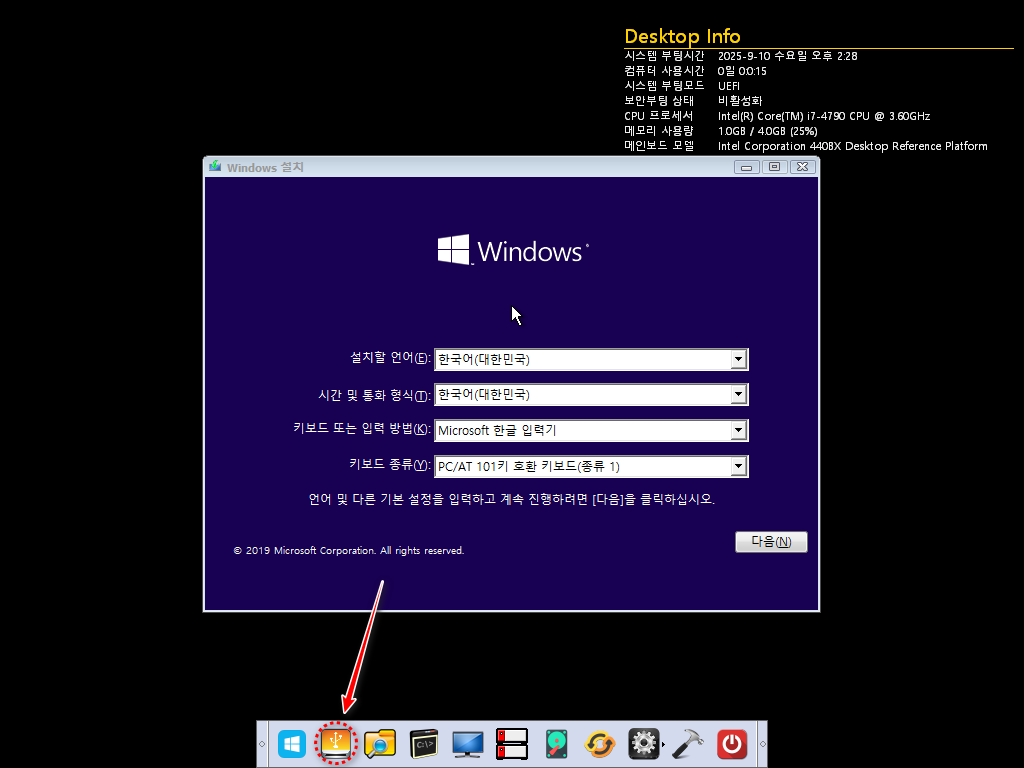Launch the orange USB drive tool
The image size is (1024, 768).
tap(336, 743)
